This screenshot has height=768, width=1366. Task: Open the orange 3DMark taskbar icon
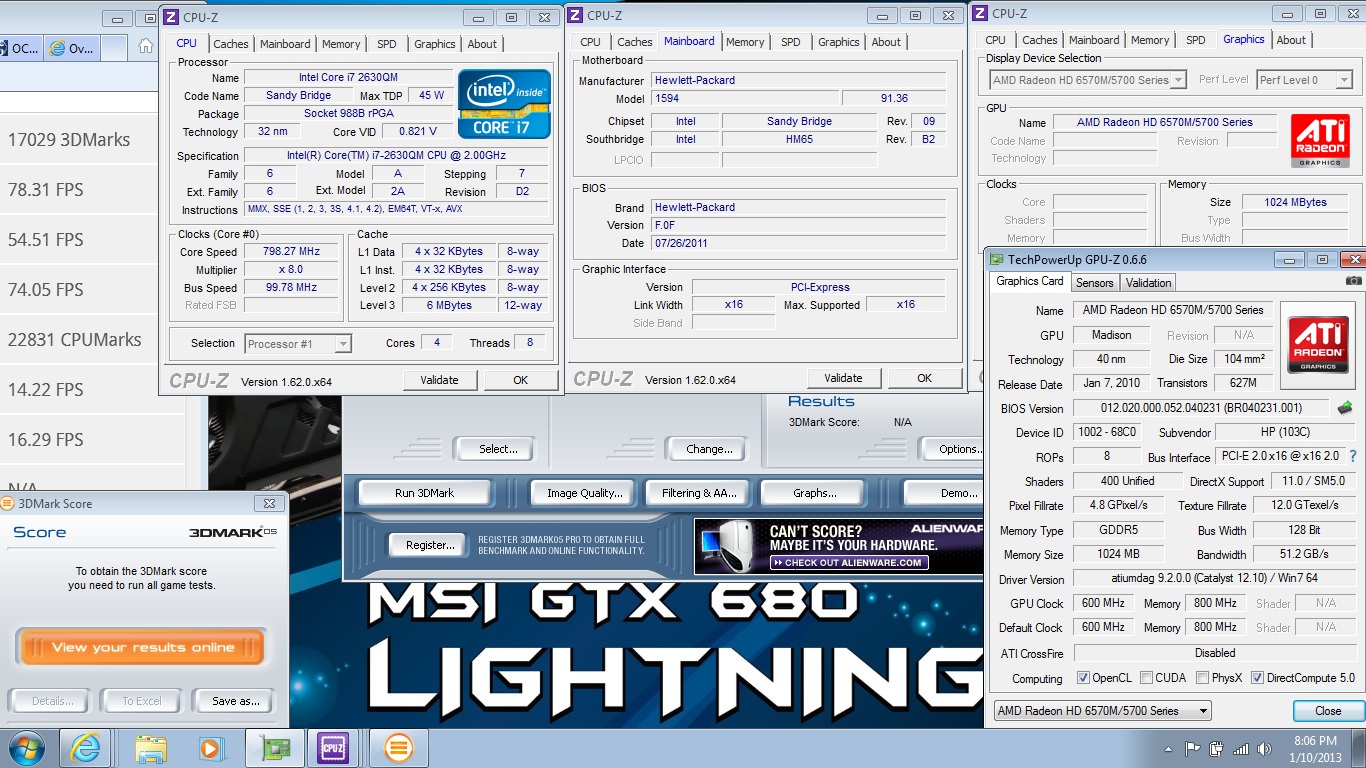click(398, 748)
